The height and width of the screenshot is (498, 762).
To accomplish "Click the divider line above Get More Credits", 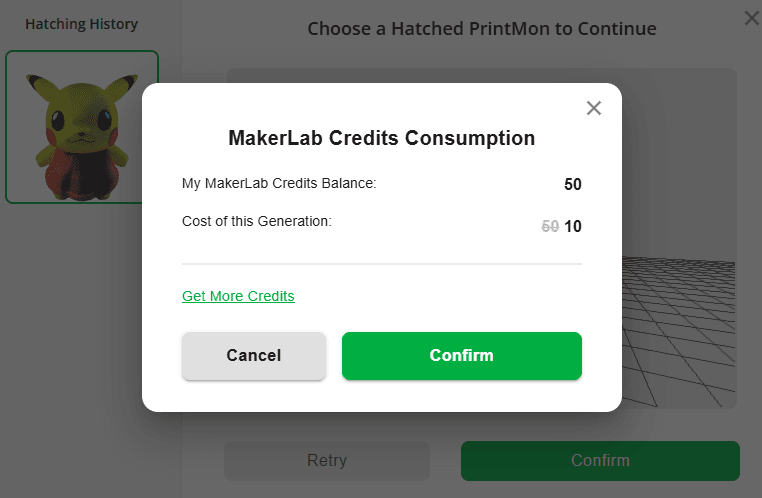I will pyautogui.click(x=381, y=264).
